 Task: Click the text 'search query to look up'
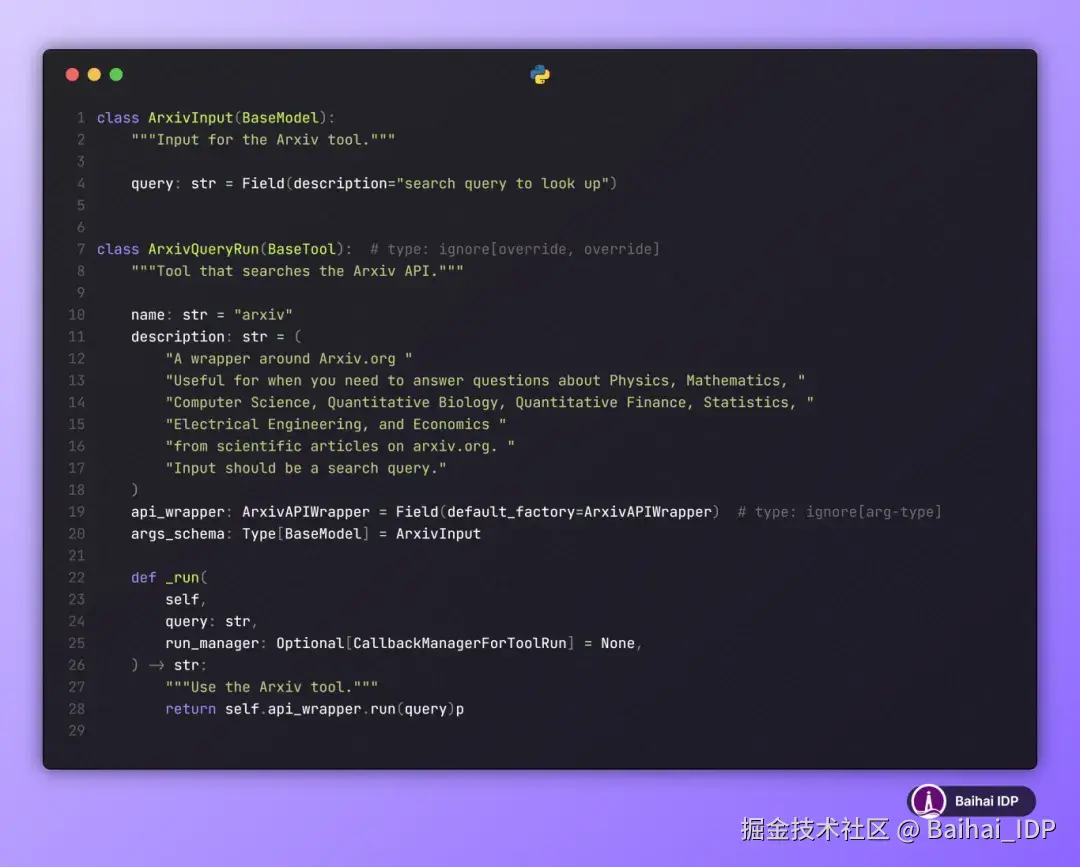(502, 184)
